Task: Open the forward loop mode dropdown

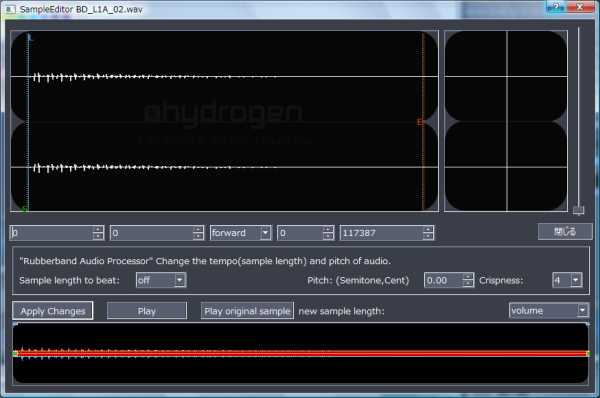Action: [x=265, y=232]
